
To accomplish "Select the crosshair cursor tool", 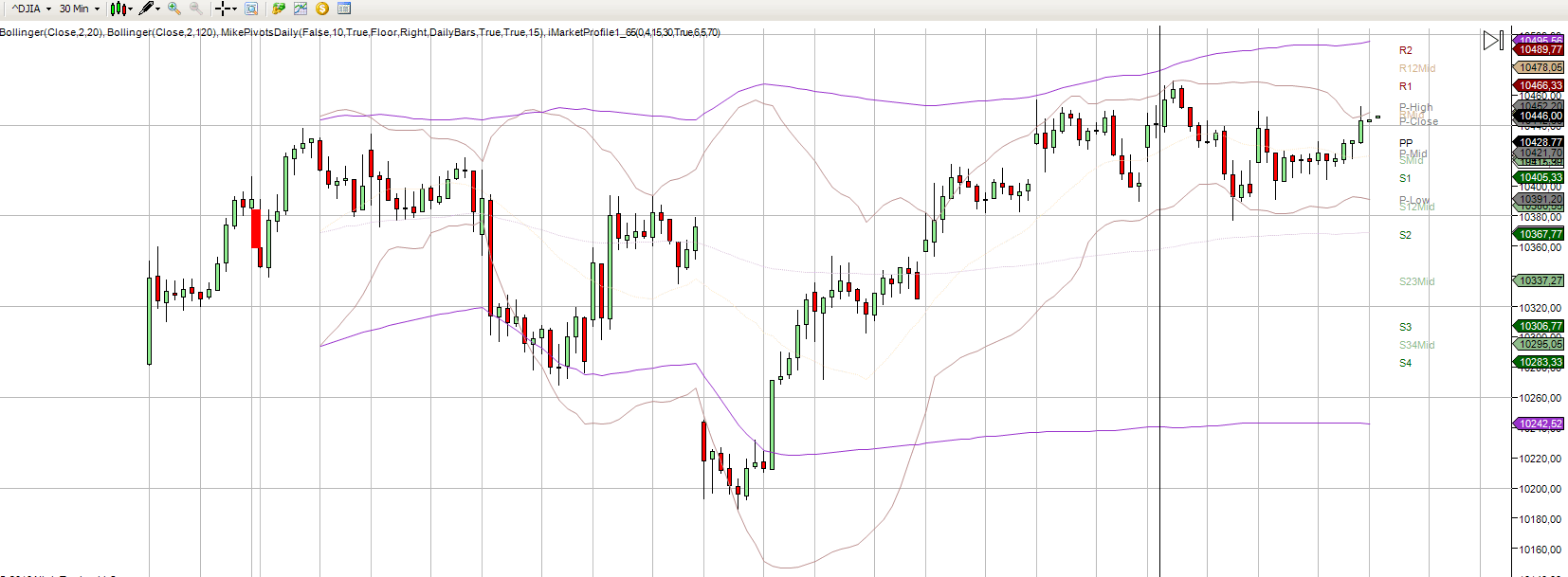I will 223,9.
